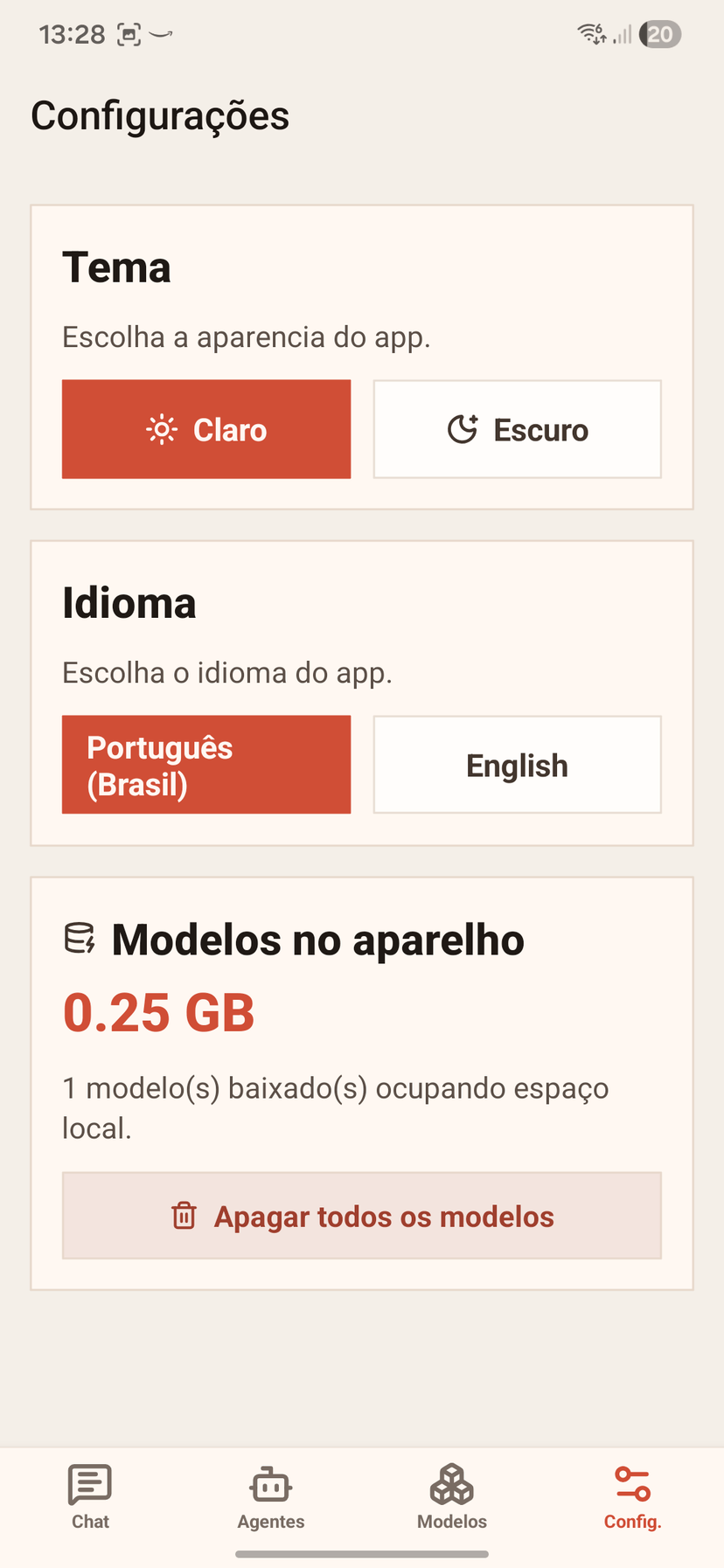Tap the bottom home gesture bar
Image resolution: width=724 pixels, height=1568 pixels.
(362, 1554)
